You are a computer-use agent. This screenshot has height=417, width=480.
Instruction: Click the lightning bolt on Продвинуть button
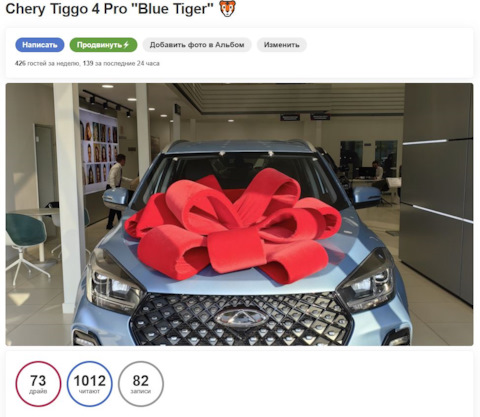pos(126,45)
